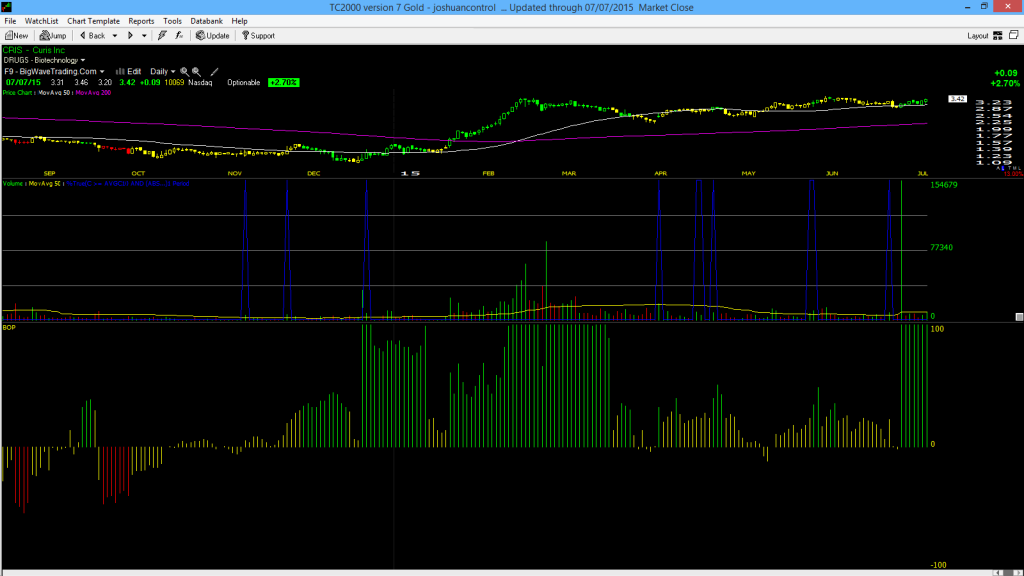Open the File menu
The image size is (1024, 576).
[x=10, y=21]
